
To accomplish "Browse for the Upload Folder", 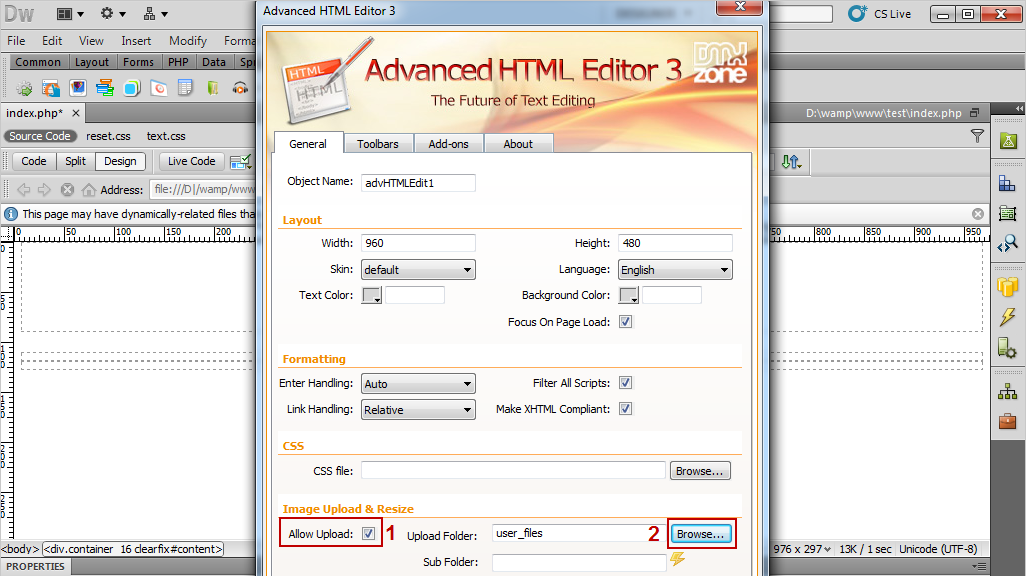I will point(701,534).
